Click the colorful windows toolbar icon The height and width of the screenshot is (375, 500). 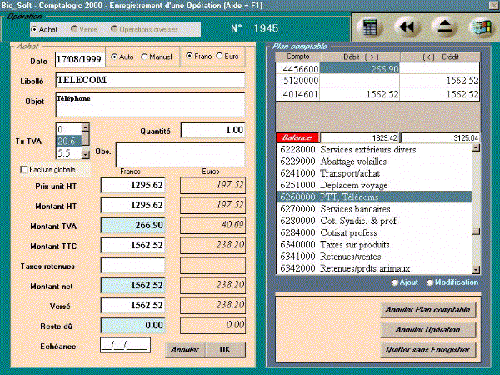coord(482,27)
